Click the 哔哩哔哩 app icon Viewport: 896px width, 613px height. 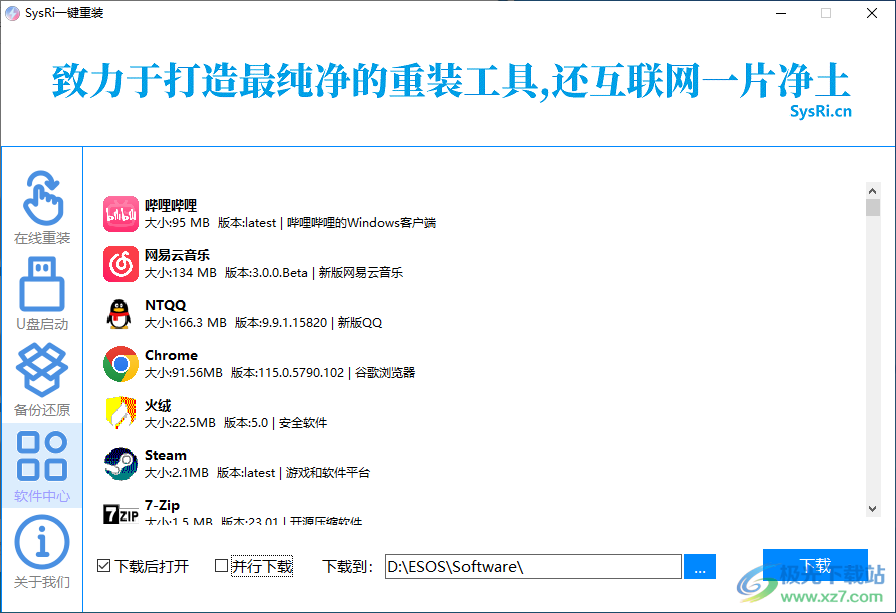[x=121, y=212]
